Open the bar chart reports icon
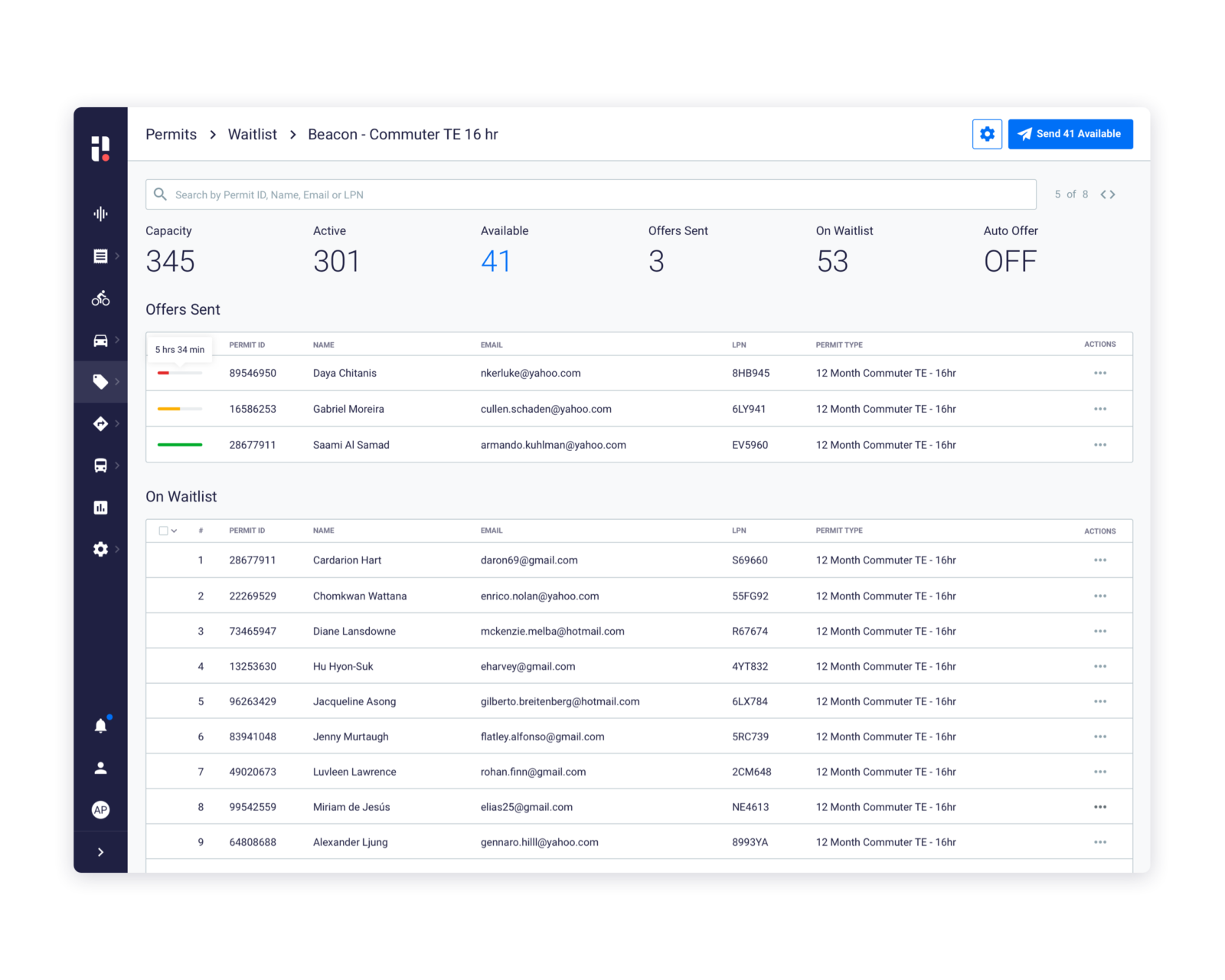 click(100, 508)
